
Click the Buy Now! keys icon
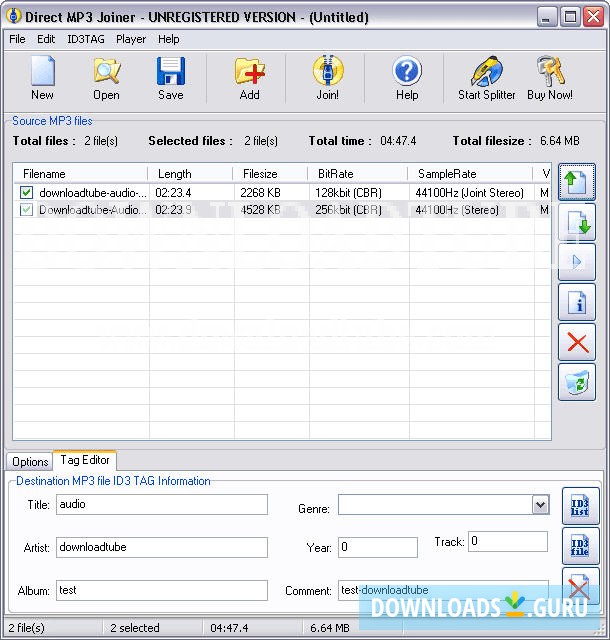(550, 78)
